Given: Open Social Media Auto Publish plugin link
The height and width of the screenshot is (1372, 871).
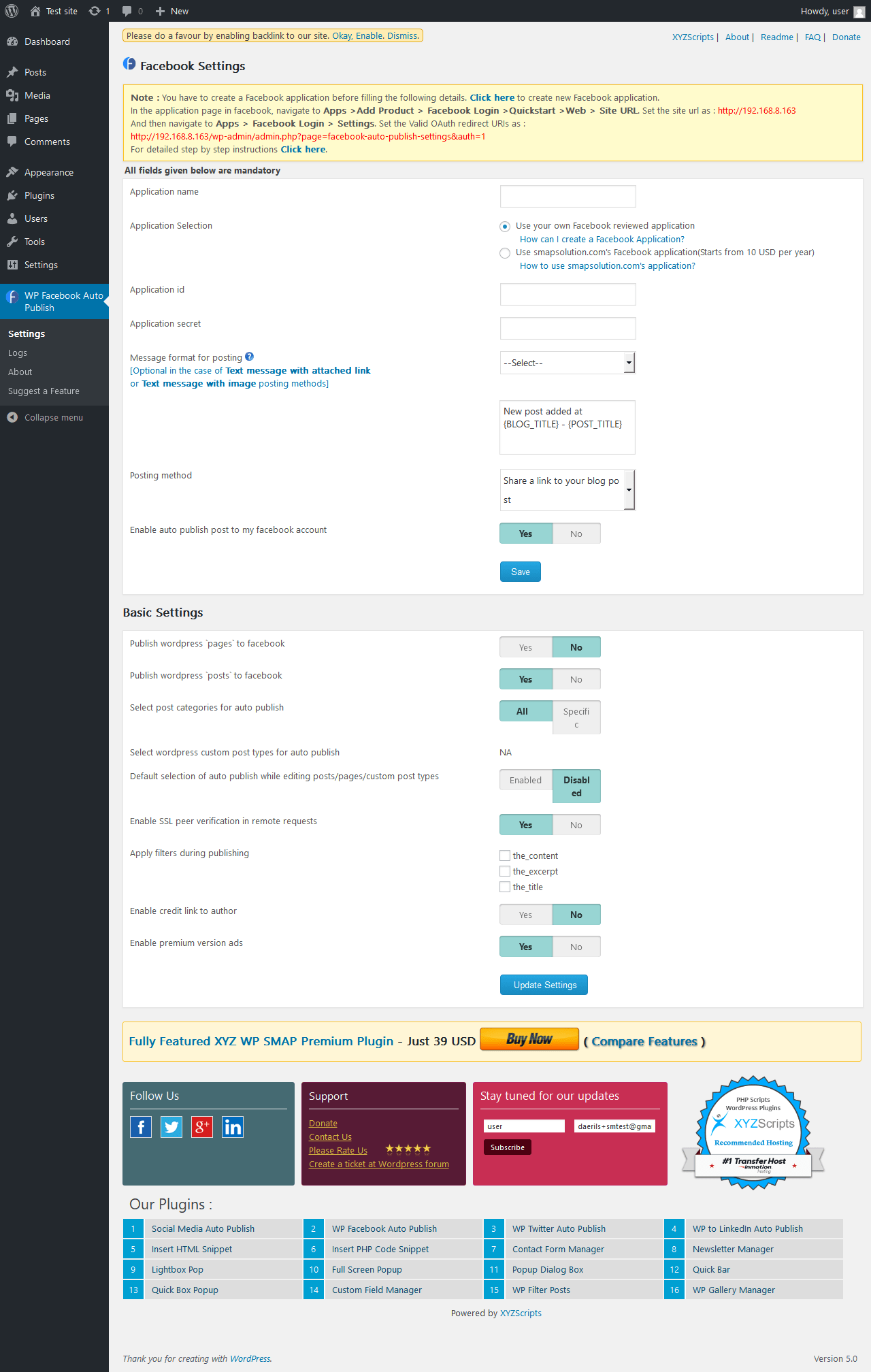Looking at the screenshot, I should coord(203,1228).
